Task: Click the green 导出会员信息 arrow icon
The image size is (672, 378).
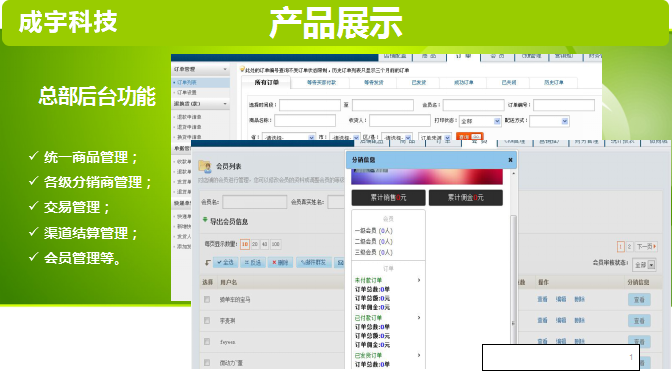Action: [205, 220]
